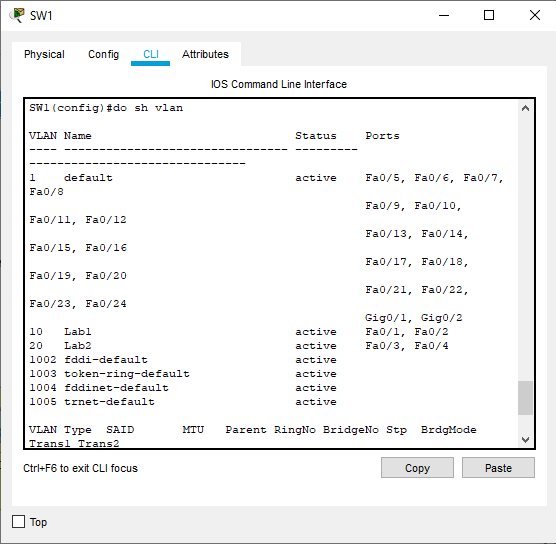Click the scrollbar track above the thumb
The image size is (556, 544).
(x=525, y=248)
